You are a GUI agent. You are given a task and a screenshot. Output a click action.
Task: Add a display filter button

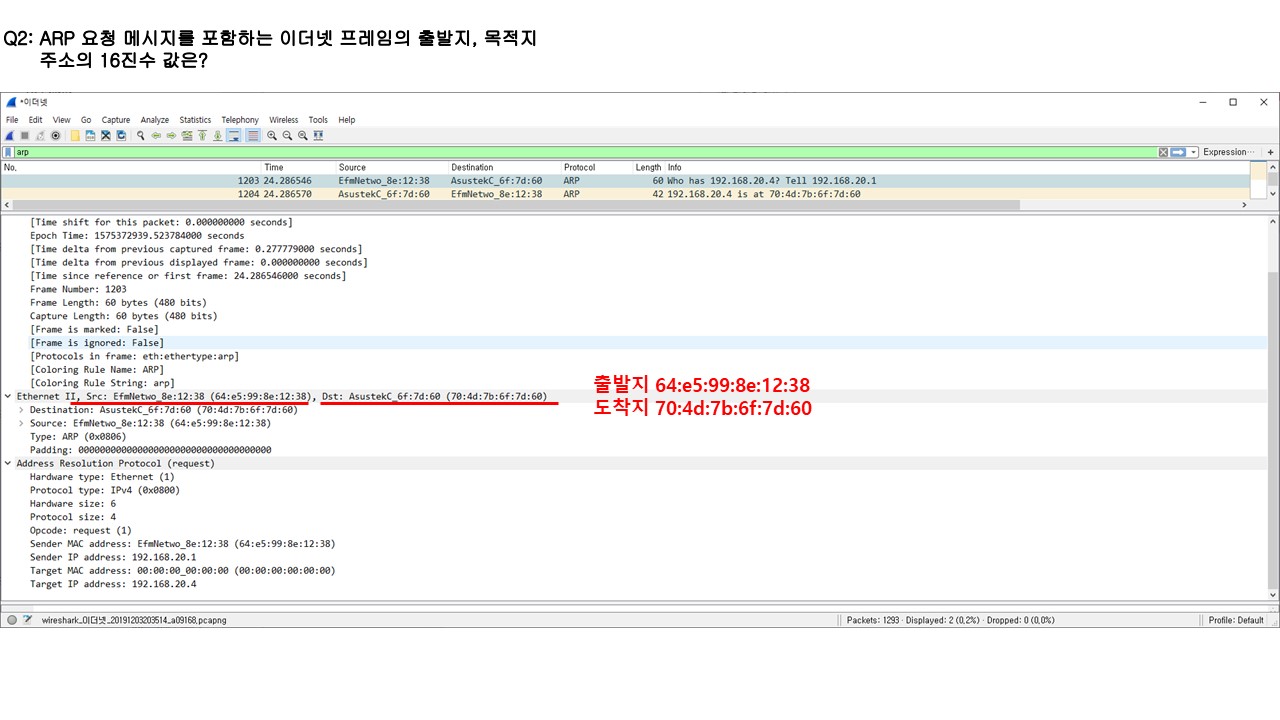(x=1271, y=152)
